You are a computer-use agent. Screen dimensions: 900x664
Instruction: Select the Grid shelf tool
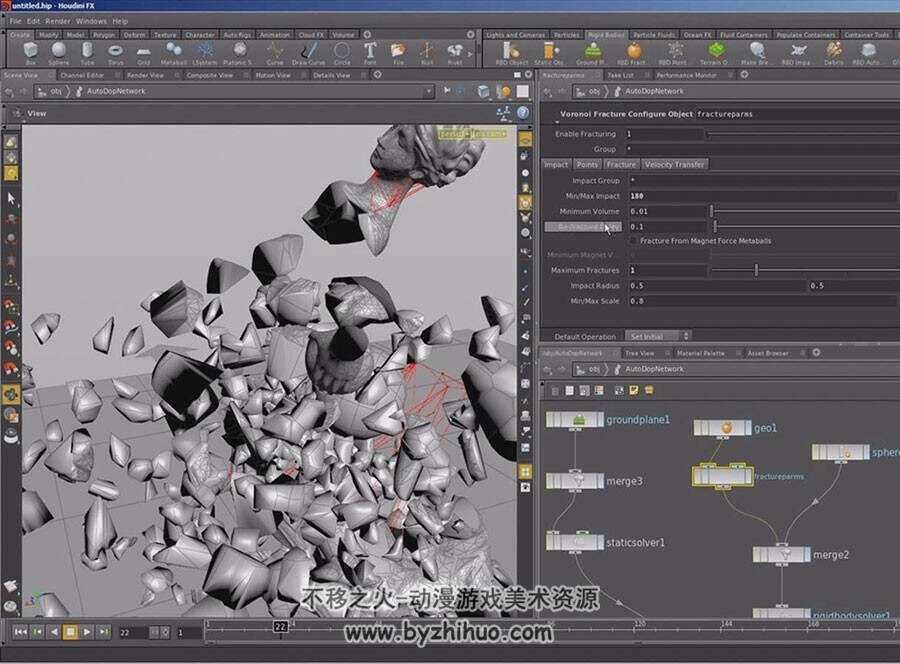(143, 53)
